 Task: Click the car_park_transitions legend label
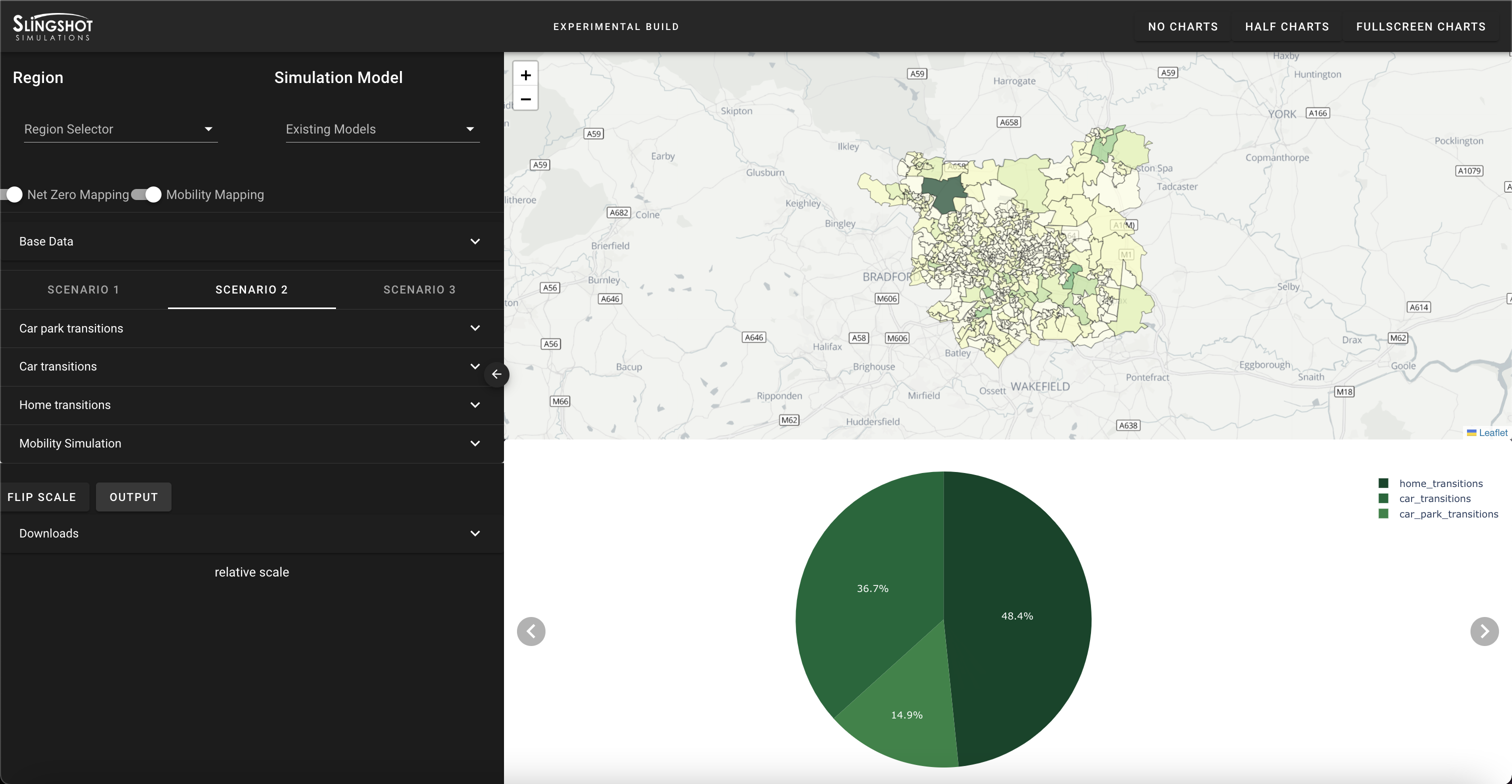[1448, 514]
